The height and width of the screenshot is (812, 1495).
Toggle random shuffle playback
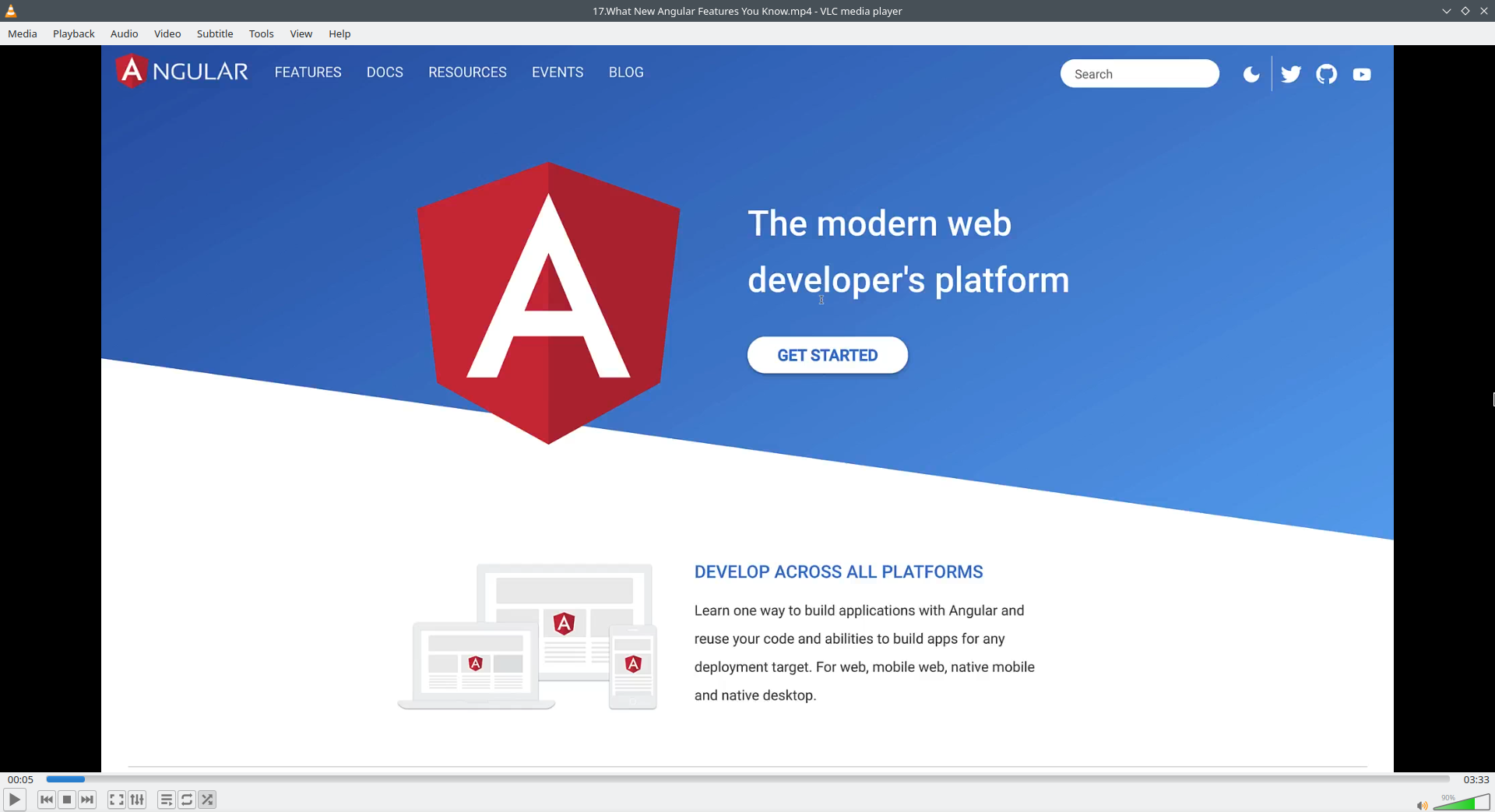tap(207, 800)
